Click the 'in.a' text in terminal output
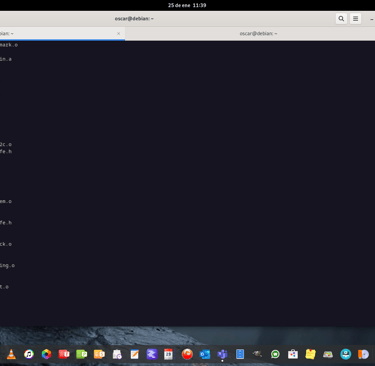375x366 pixels. click(6, 59)
